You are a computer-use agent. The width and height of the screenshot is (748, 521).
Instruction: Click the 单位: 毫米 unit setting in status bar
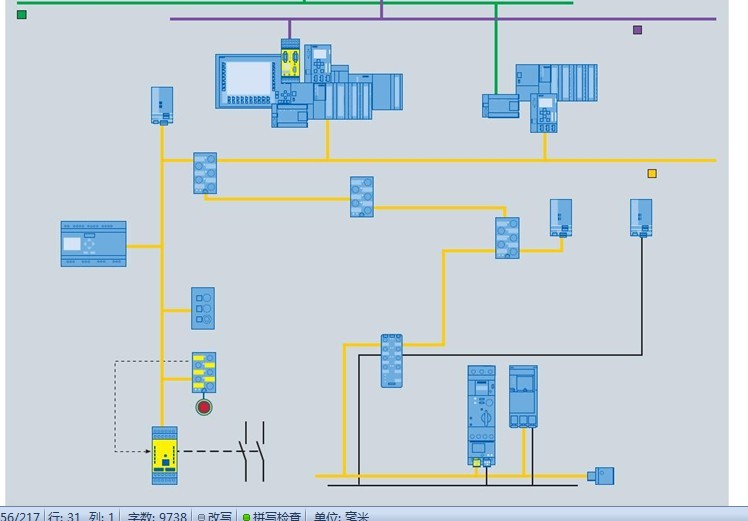(341, 515)
